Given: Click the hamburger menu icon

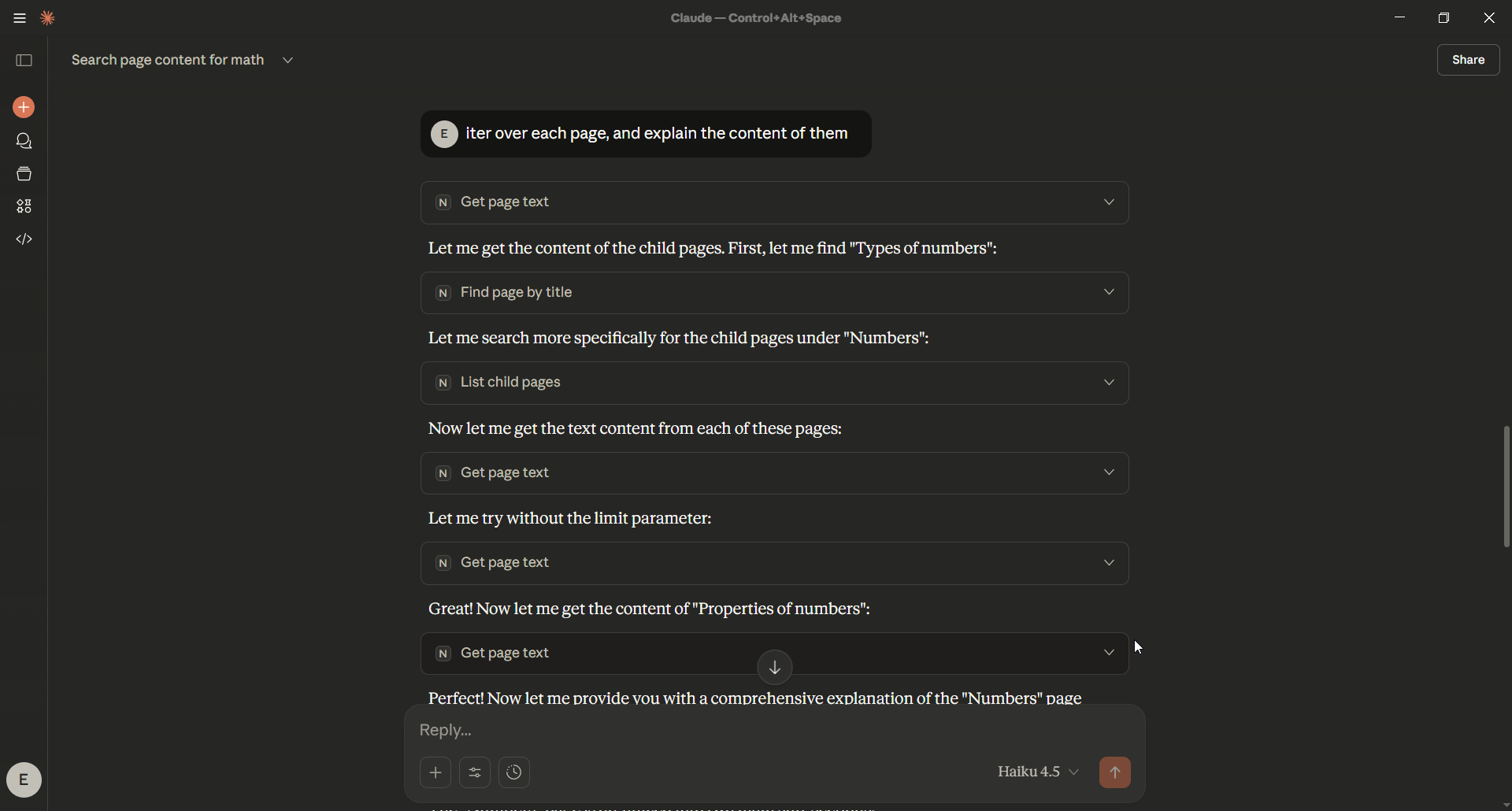Looking at the screenshot, I should point(20,18).
